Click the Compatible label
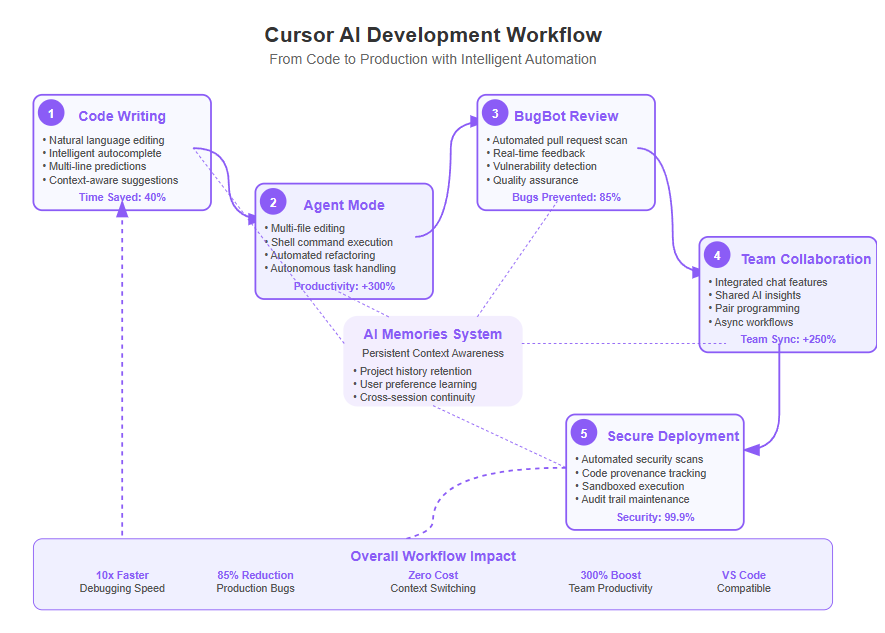This screenshot has height=633, width=885. 744,588
